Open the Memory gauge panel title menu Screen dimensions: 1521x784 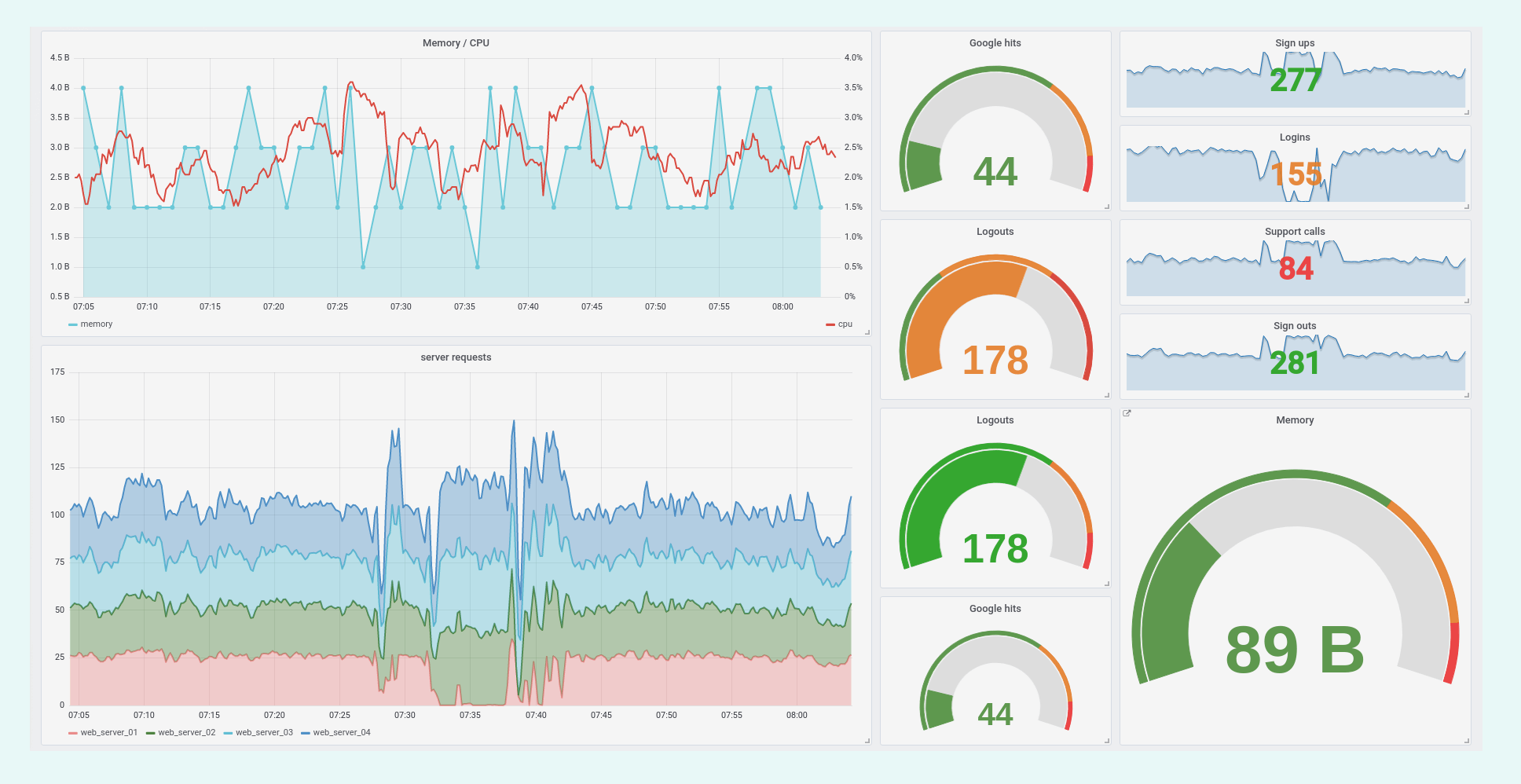click(x=1295, y=420)
